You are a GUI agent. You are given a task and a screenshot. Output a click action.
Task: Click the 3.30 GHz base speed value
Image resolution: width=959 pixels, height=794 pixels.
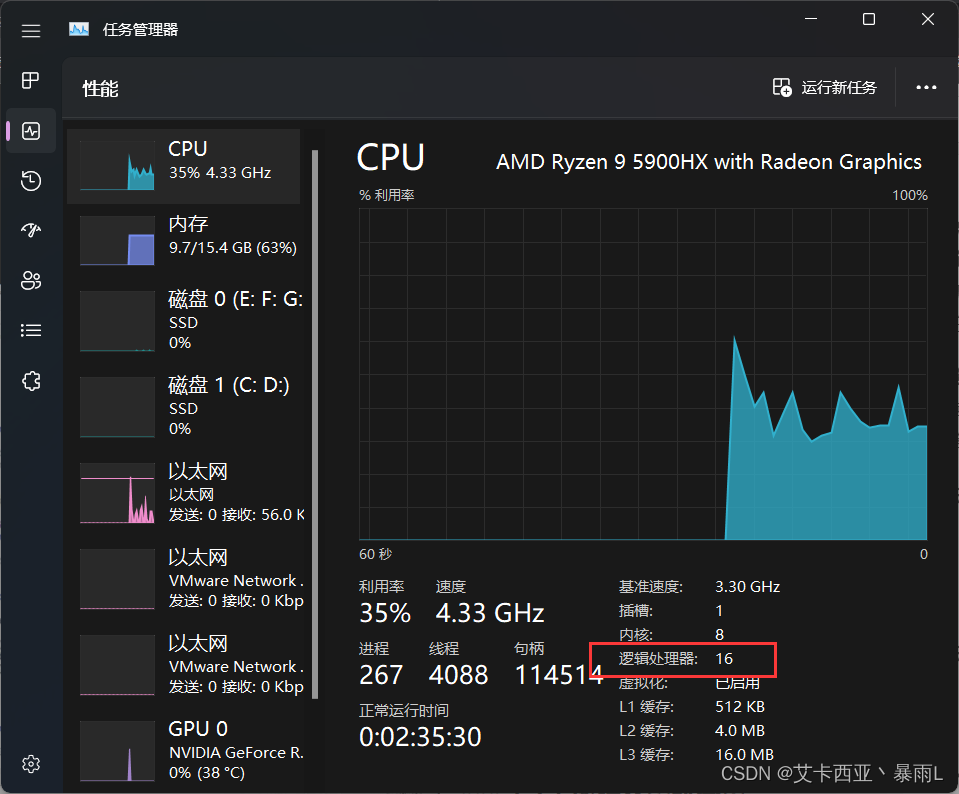click(747, 587)
